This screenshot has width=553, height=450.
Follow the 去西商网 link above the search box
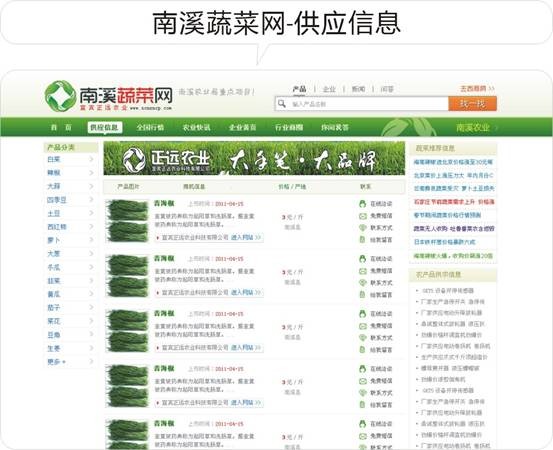click(477, 89)
